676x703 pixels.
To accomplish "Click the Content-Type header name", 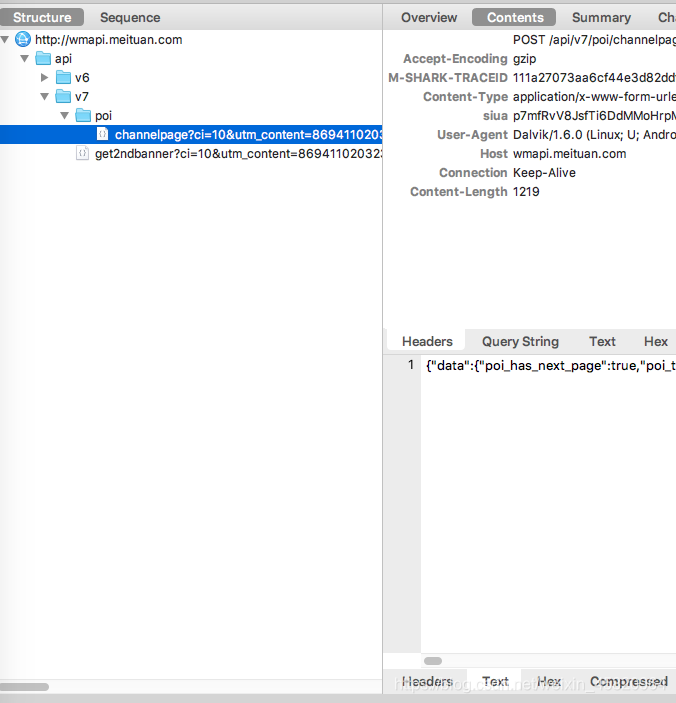I will click(465, 97).
